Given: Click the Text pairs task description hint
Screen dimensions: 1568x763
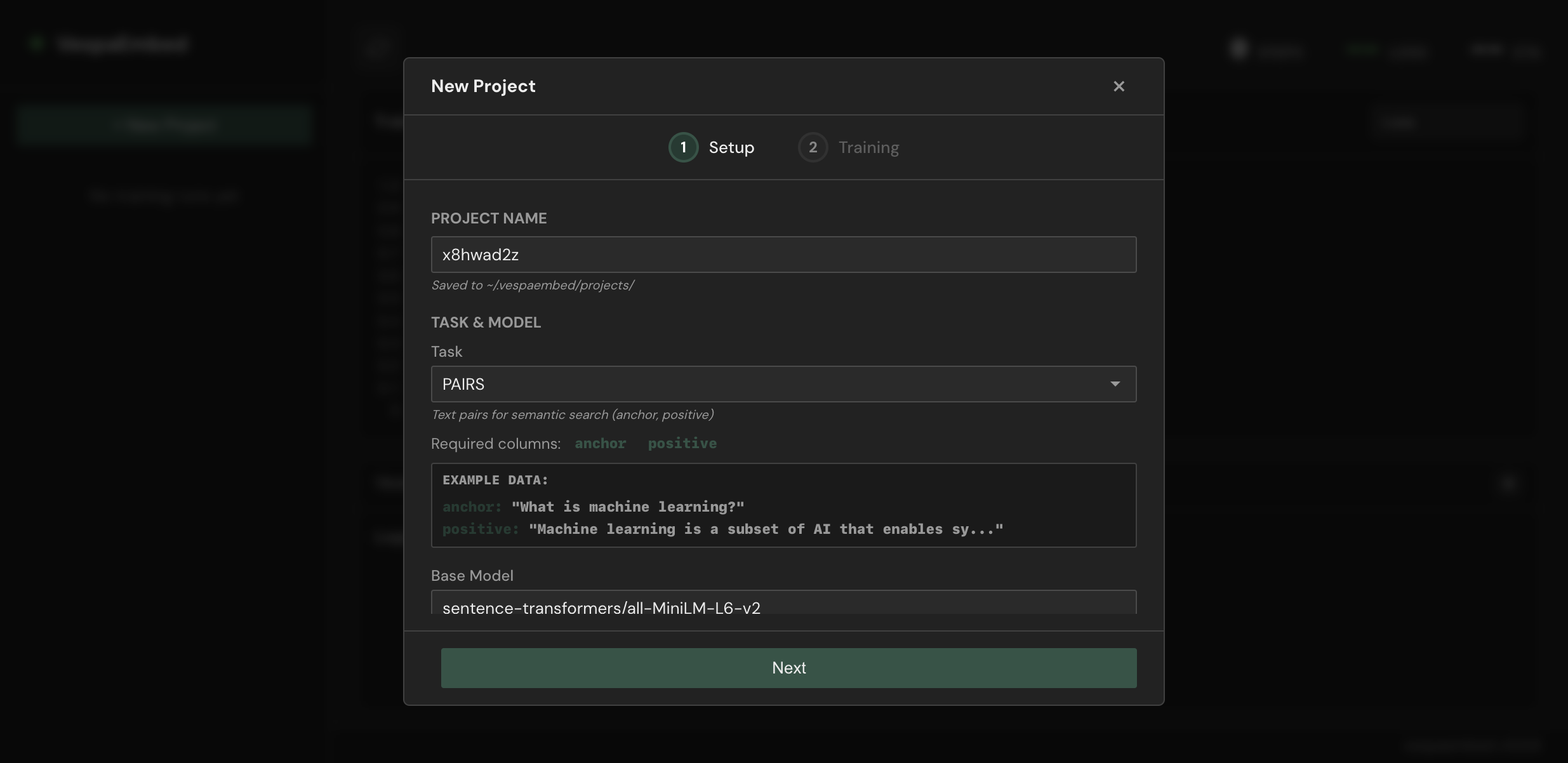Looking at the screenshot, I should tap(572, 415).
